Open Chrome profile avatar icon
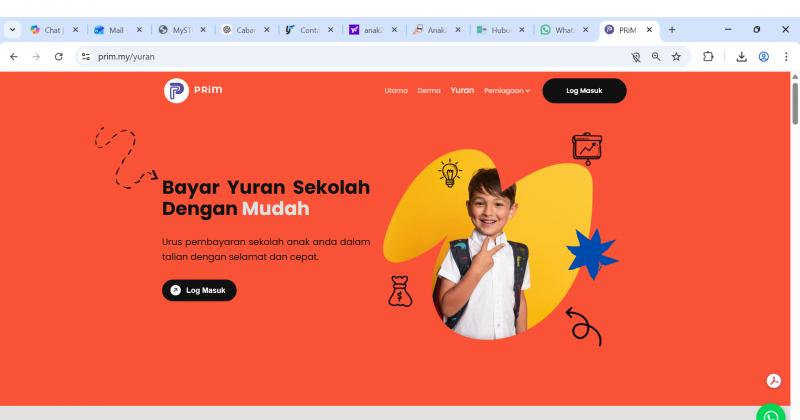Screen dimensions: 800x420 pyautogui.click(x=764, y=57)
